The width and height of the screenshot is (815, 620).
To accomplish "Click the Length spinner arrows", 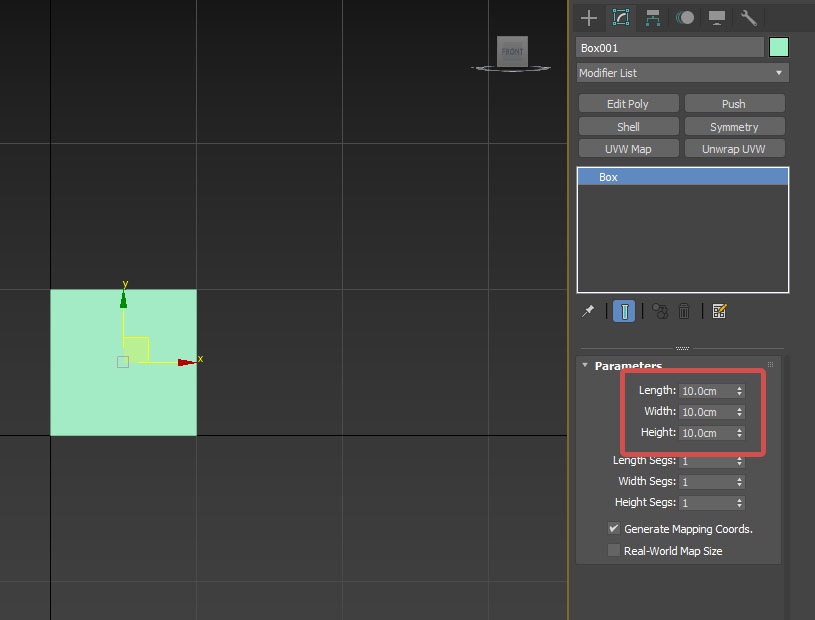I will click(x=739, y=391).
